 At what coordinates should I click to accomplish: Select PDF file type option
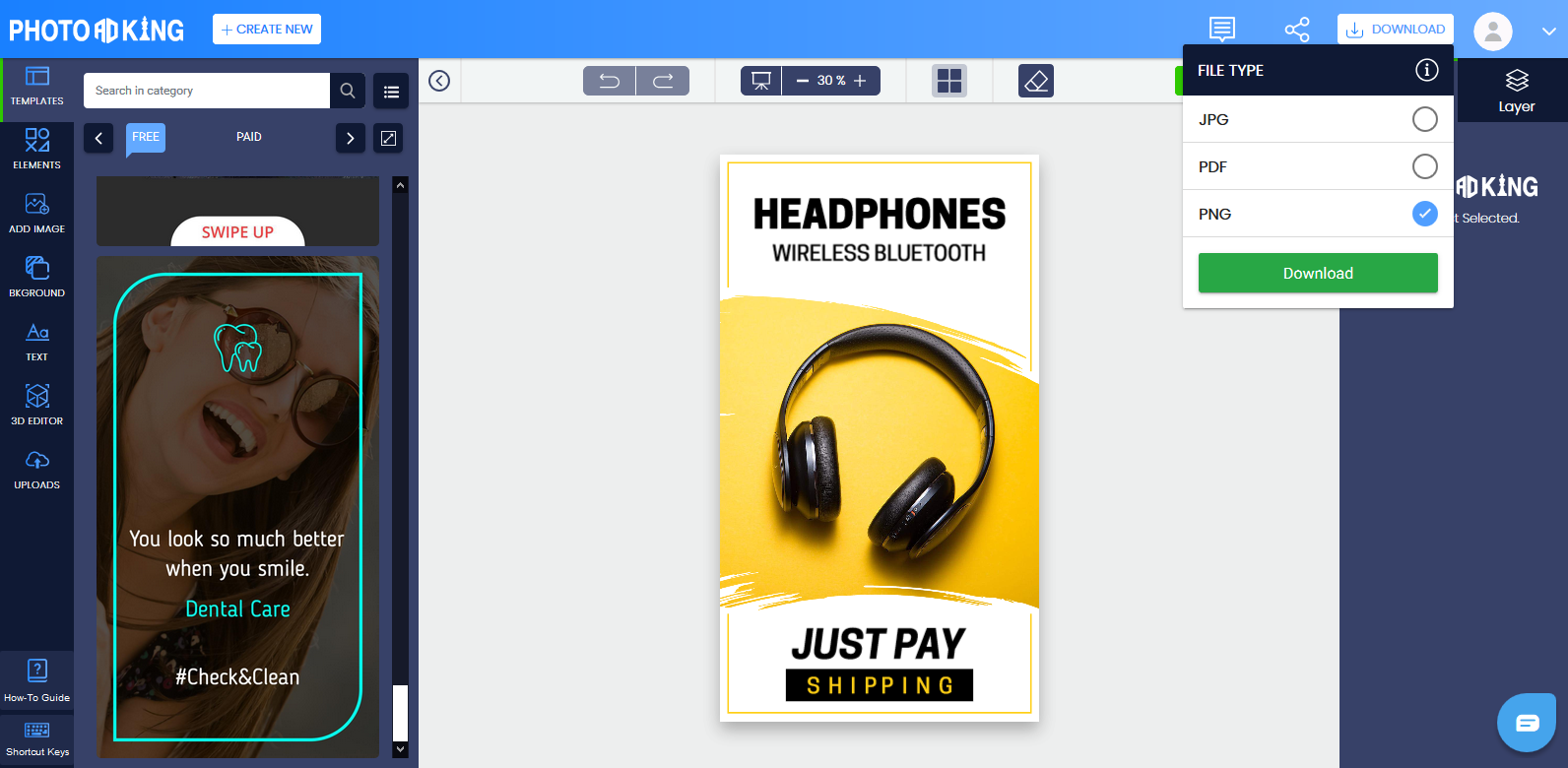click(1424, 166)
